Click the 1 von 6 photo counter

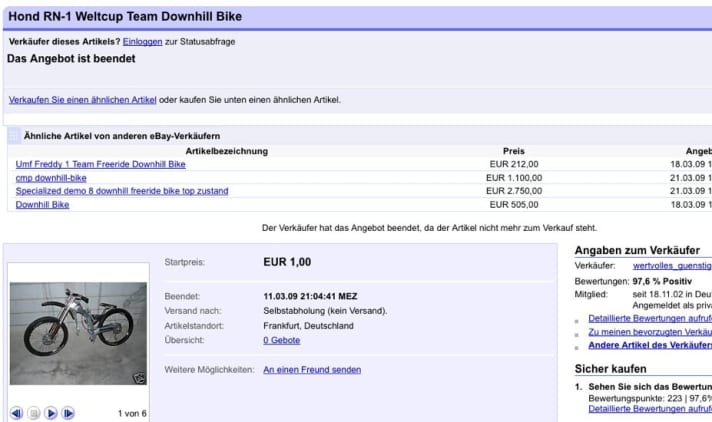coord(132,413)
